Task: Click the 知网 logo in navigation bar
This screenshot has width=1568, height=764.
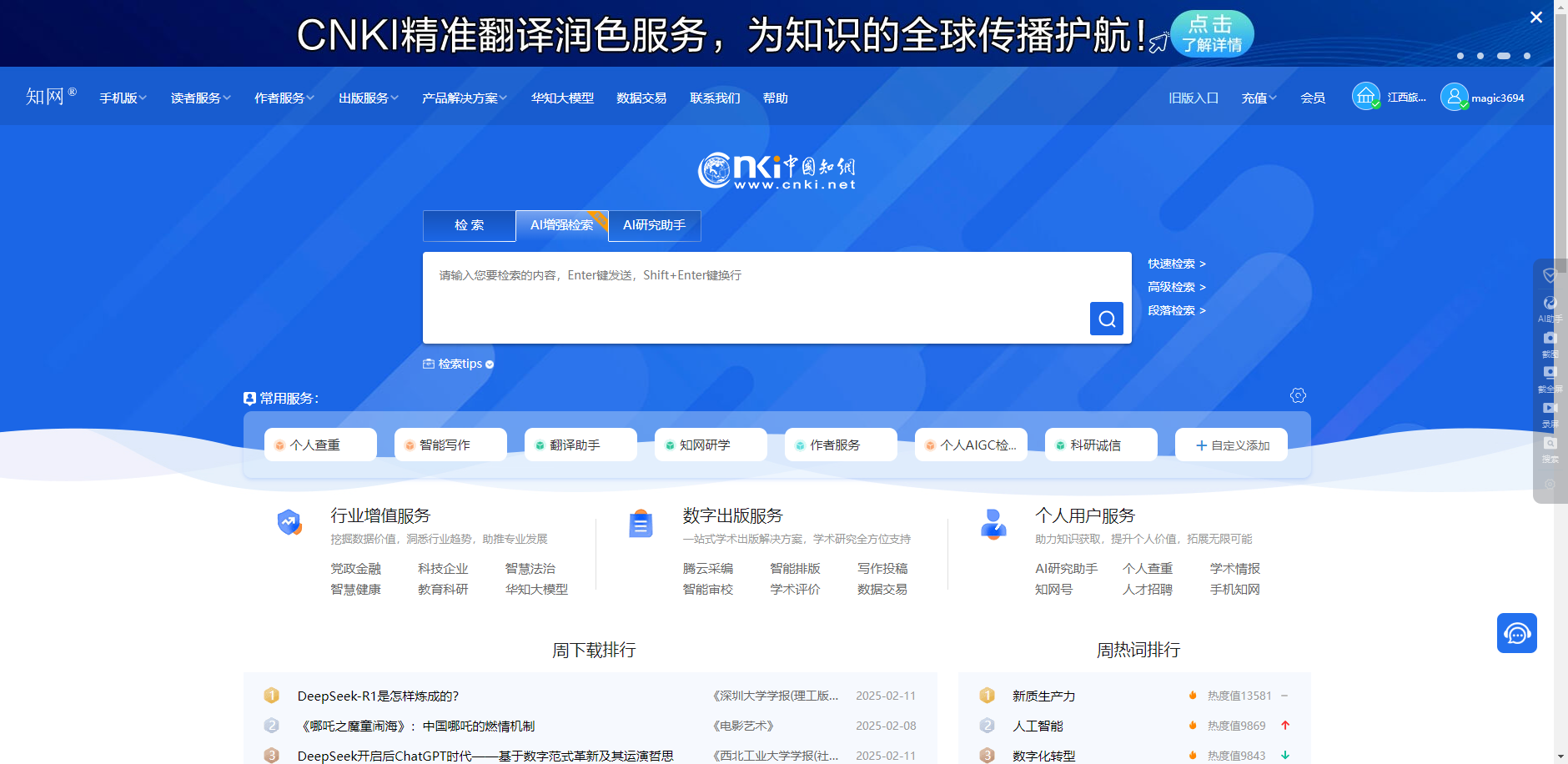Action: 51,96
